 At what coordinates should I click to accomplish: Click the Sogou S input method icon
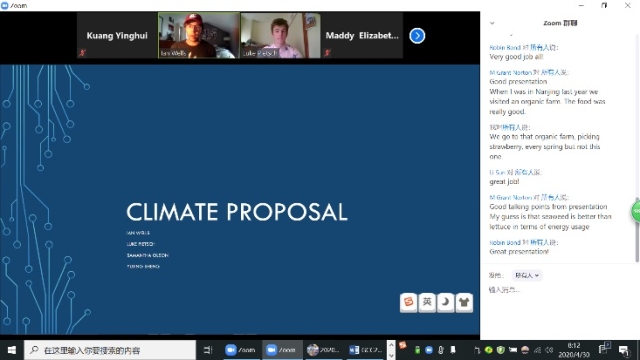pyautogui.click(x=408, y=302)
